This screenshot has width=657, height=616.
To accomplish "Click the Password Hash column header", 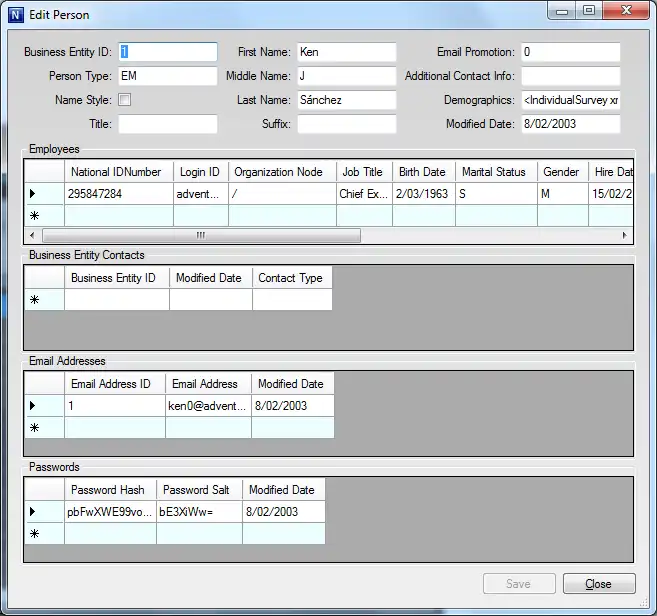I will coord(110,490).
